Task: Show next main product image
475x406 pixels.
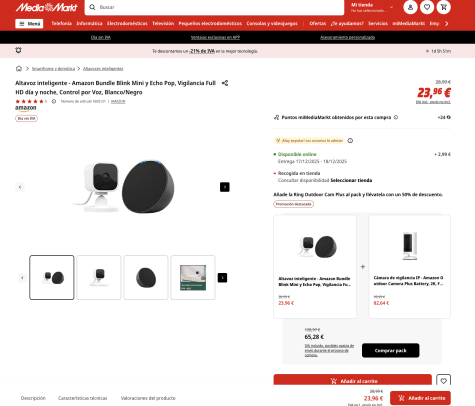Action: click(225, 187)
